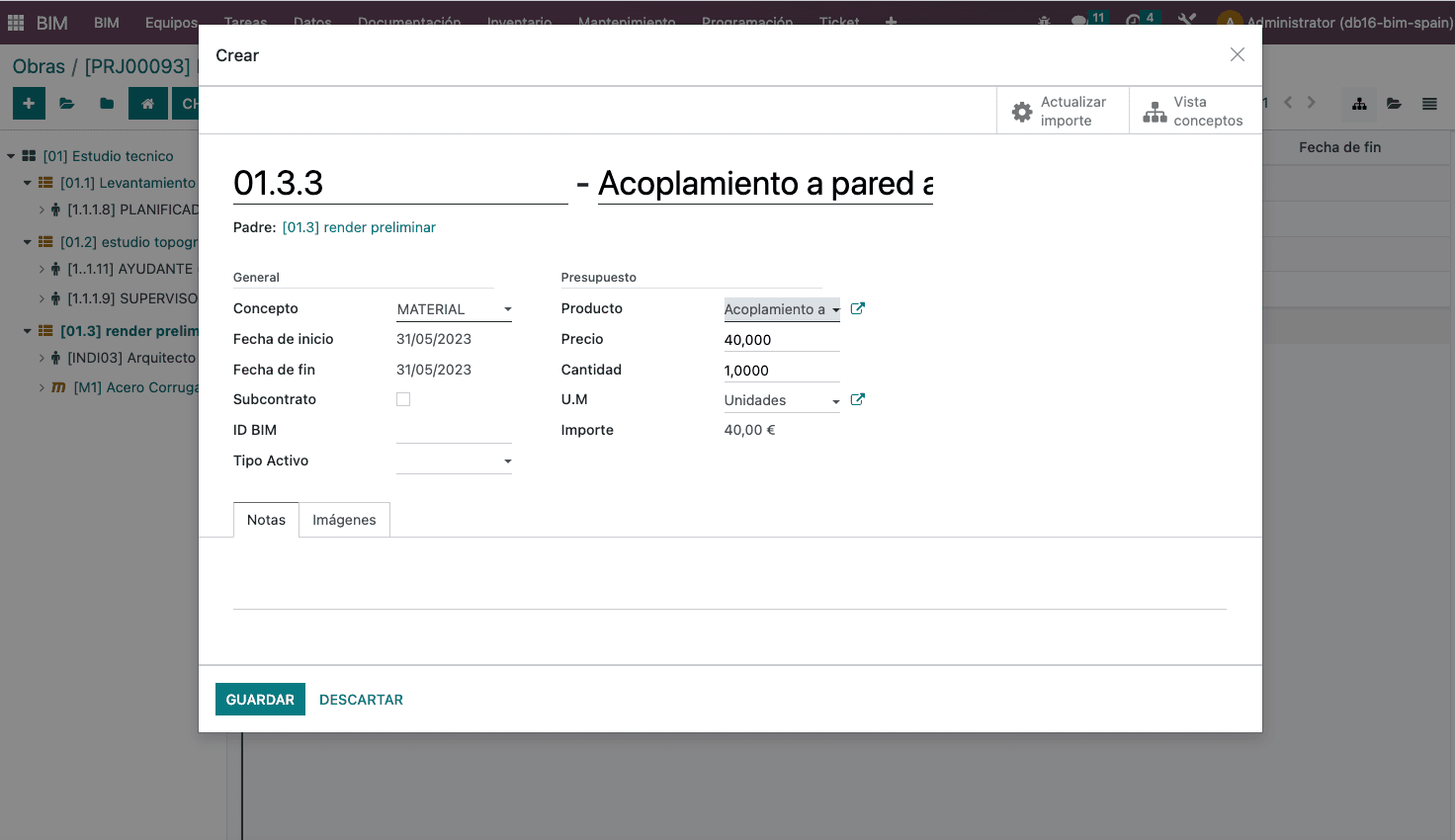
Task: Select [01.3] render prelim tree row
Action: [129, 331]
